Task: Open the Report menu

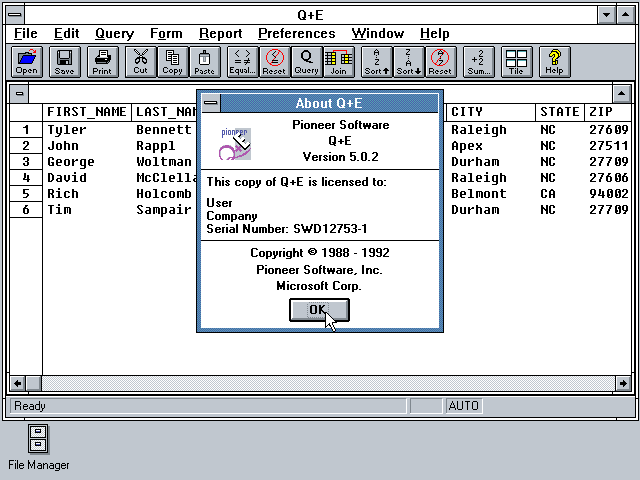Action: click(x=220, y=33)
